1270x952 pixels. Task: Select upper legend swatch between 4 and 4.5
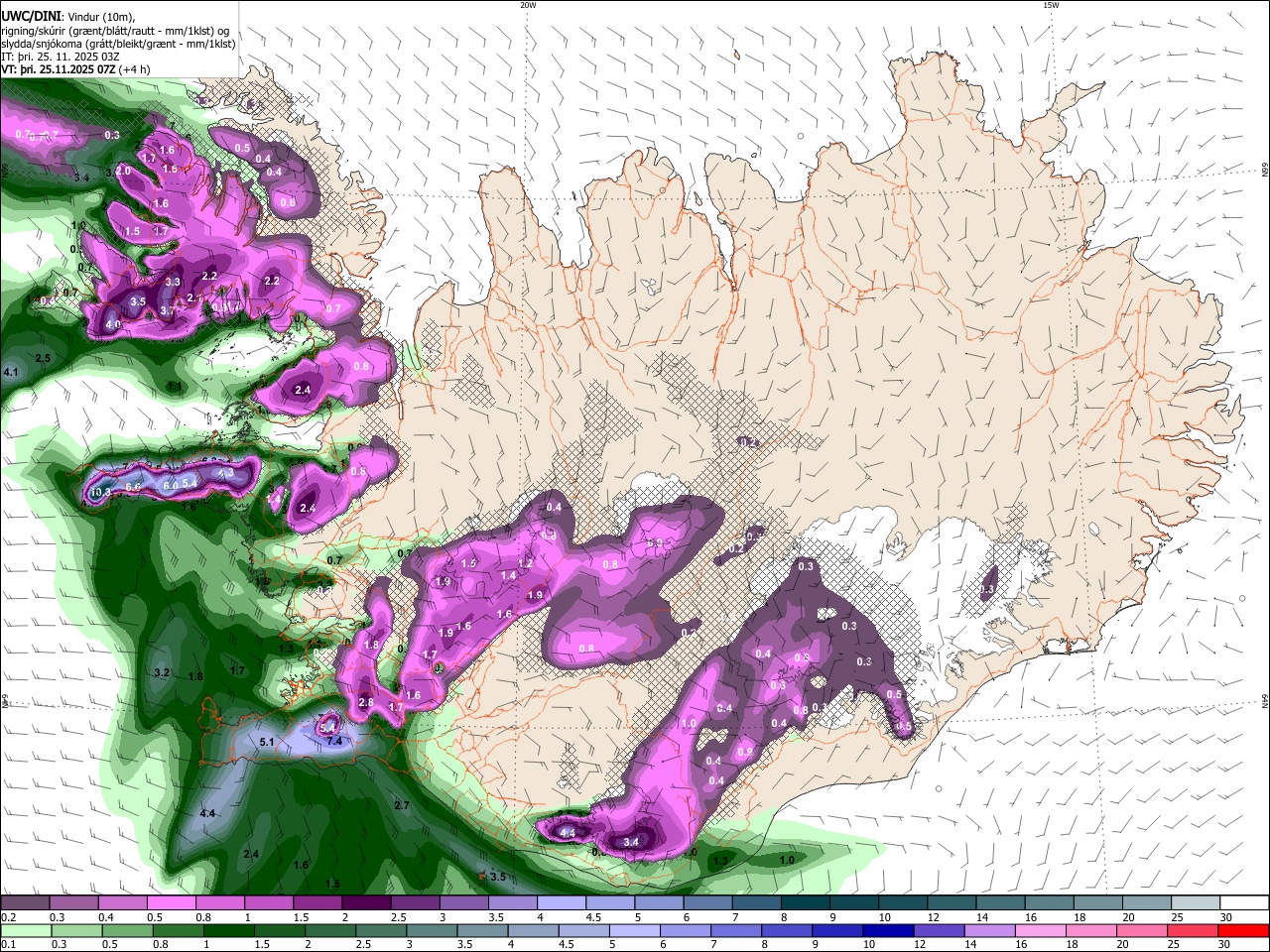click(x=562, y=903)
